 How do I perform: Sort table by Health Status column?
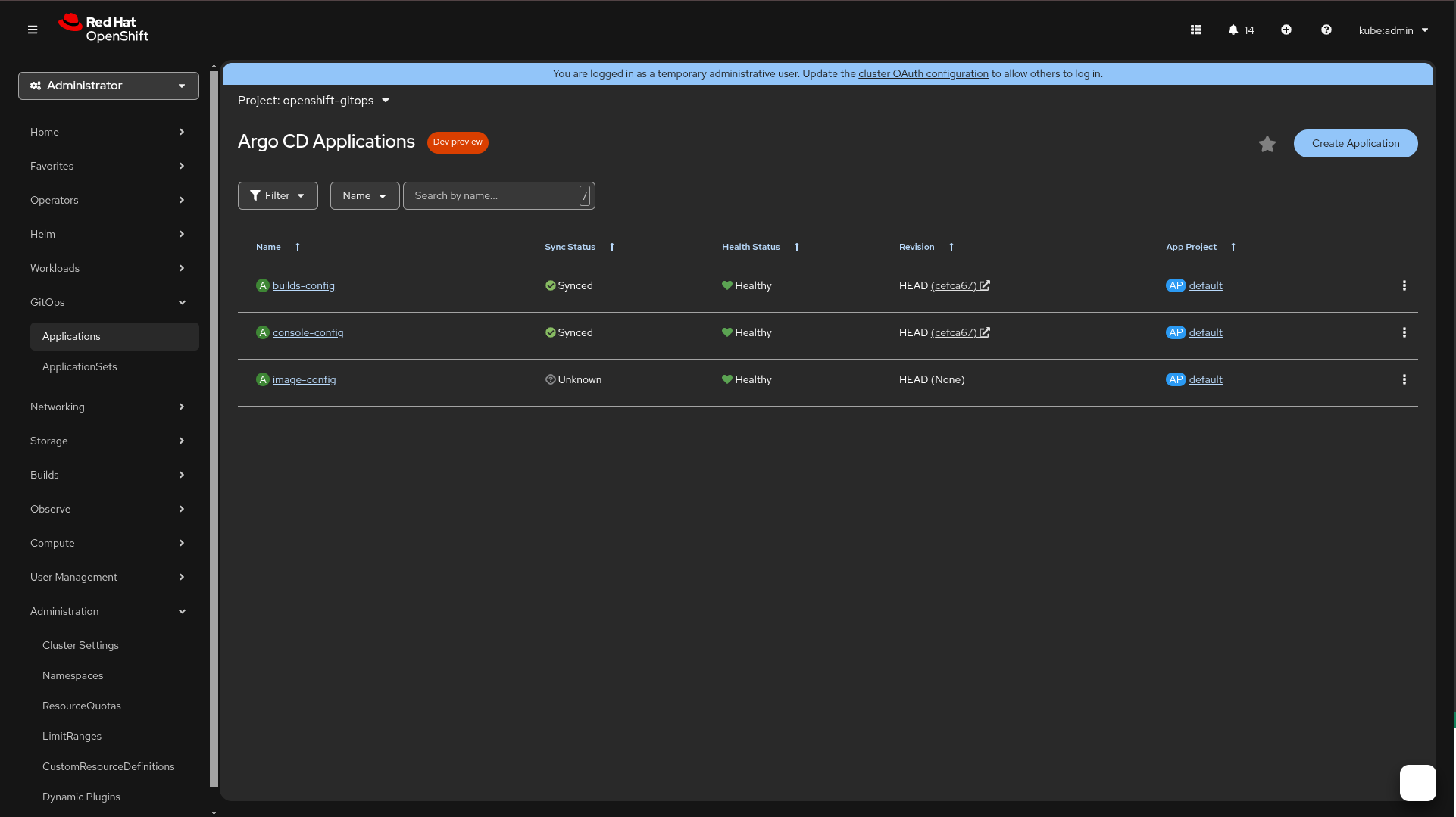(x=751, y=248)
